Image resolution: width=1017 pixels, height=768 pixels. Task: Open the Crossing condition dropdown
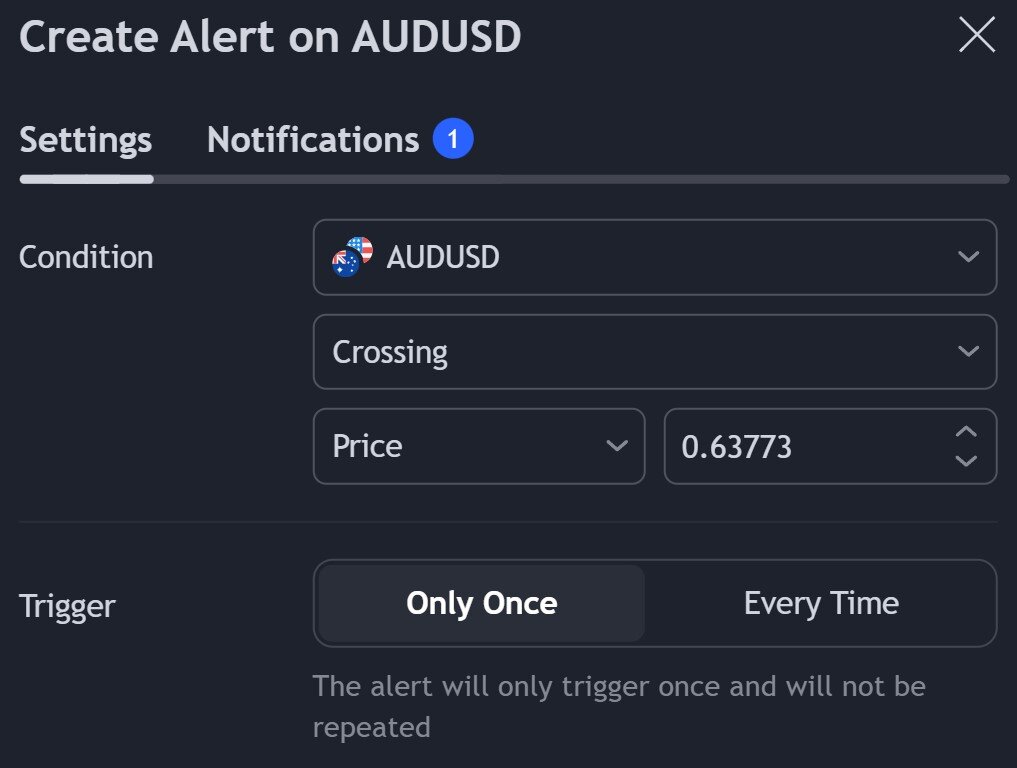655,351
